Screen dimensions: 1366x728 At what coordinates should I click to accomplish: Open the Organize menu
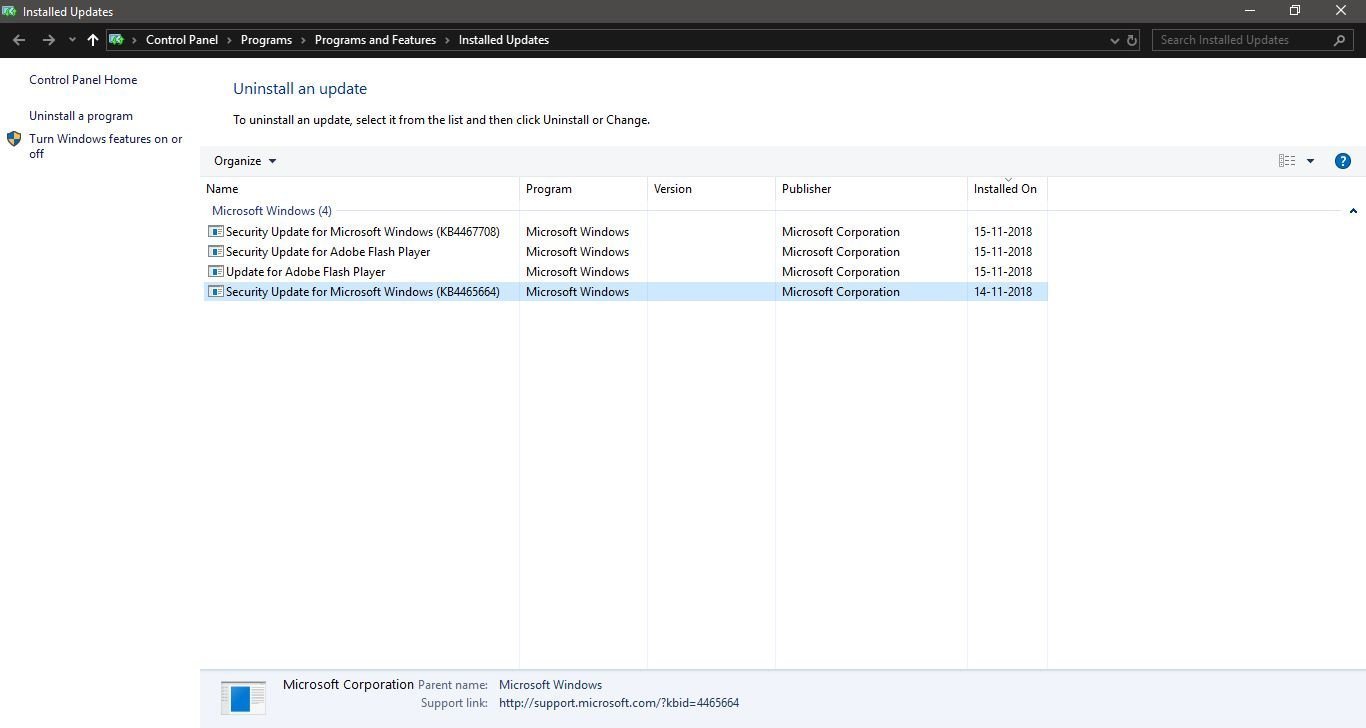point(245,161)
